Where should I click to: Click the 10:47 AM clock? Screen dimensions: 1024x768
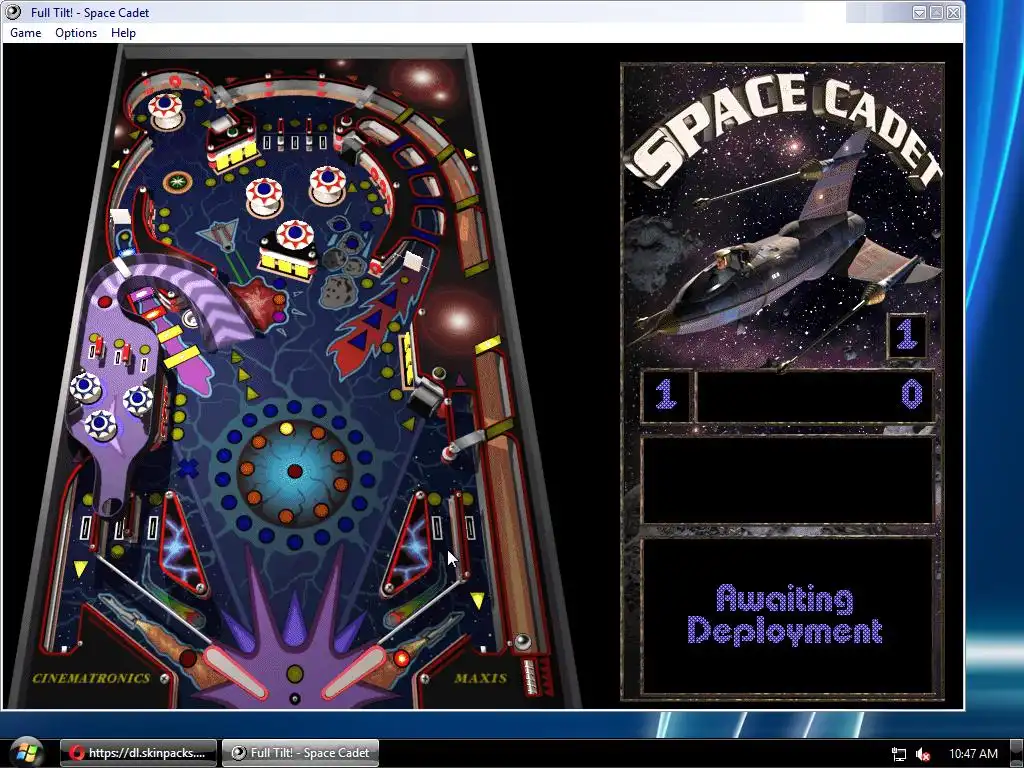pos(973,753)
